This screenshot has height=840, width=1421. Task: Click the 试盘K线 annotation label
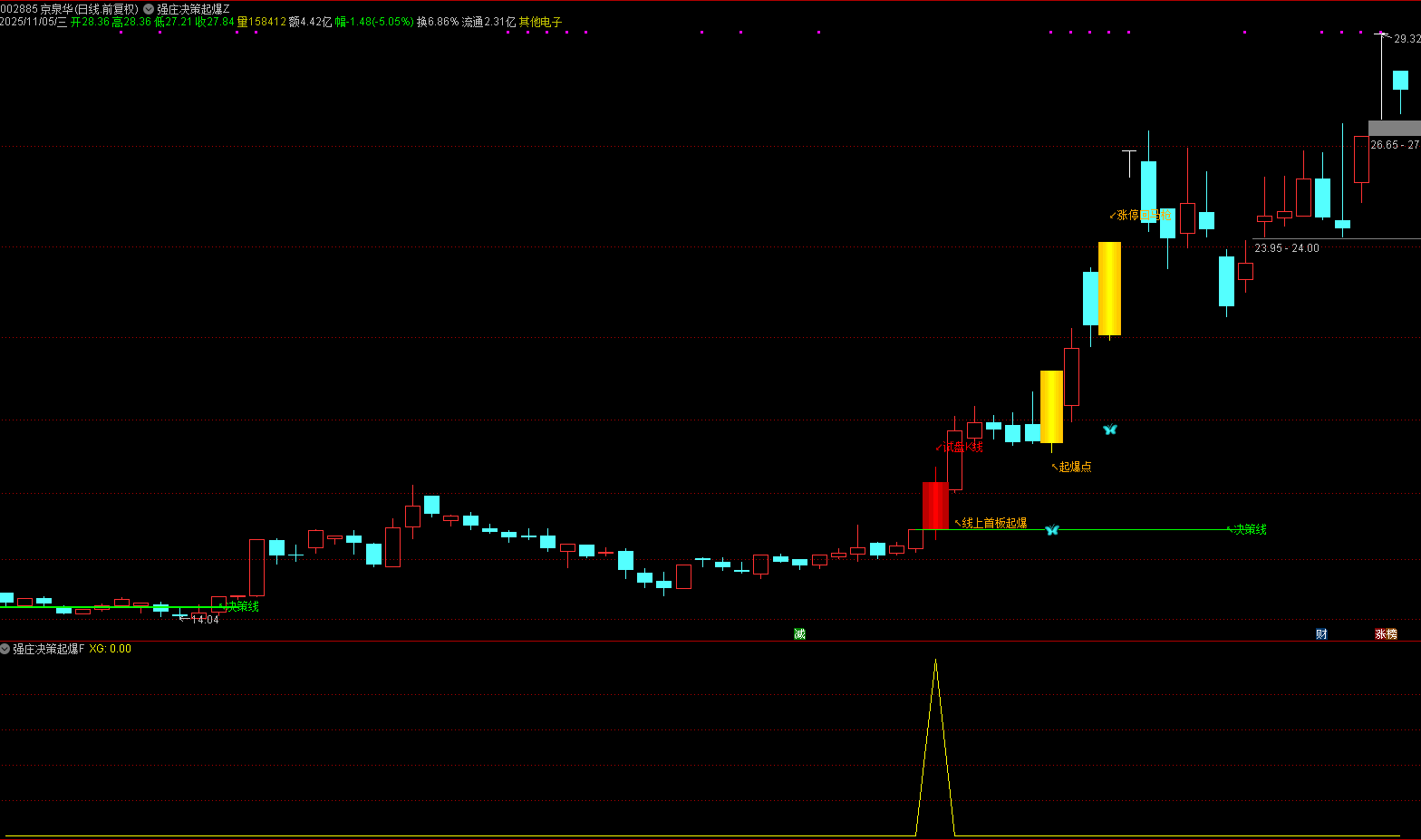(962, 447)
